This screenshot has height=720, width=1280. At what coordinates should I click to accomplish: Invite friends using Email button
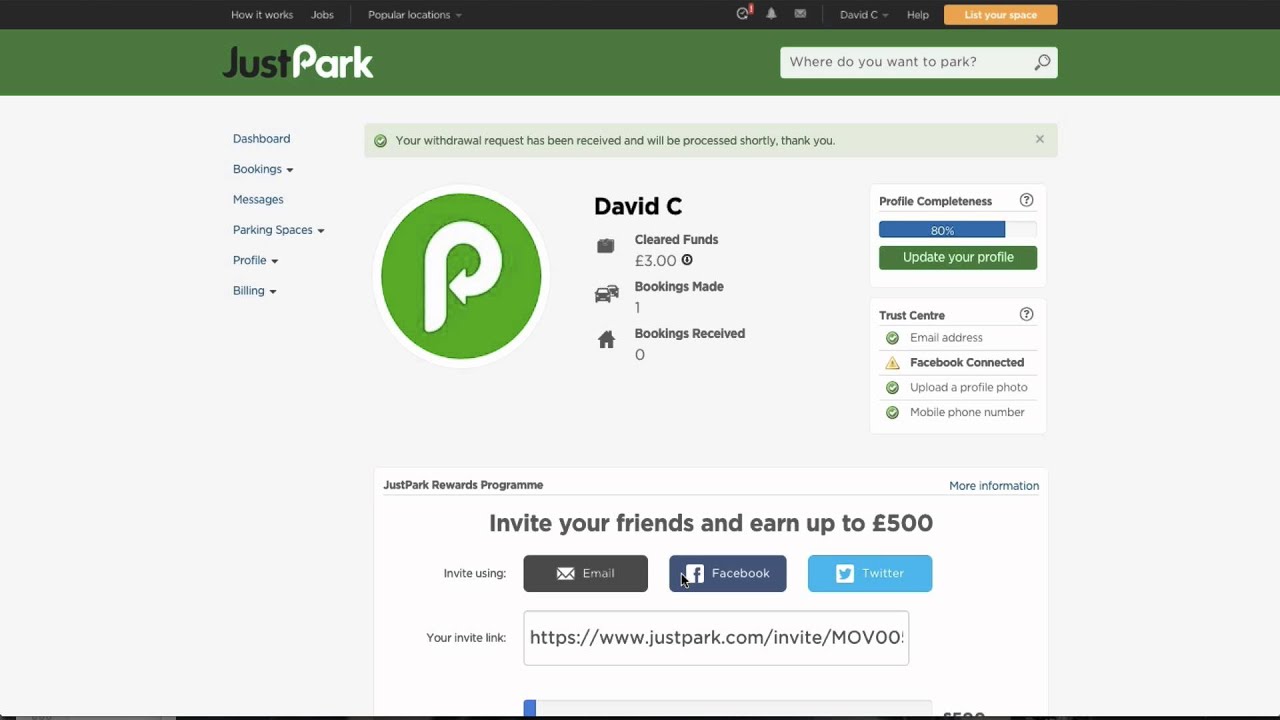pyautogui.click(x=586, y=574)
